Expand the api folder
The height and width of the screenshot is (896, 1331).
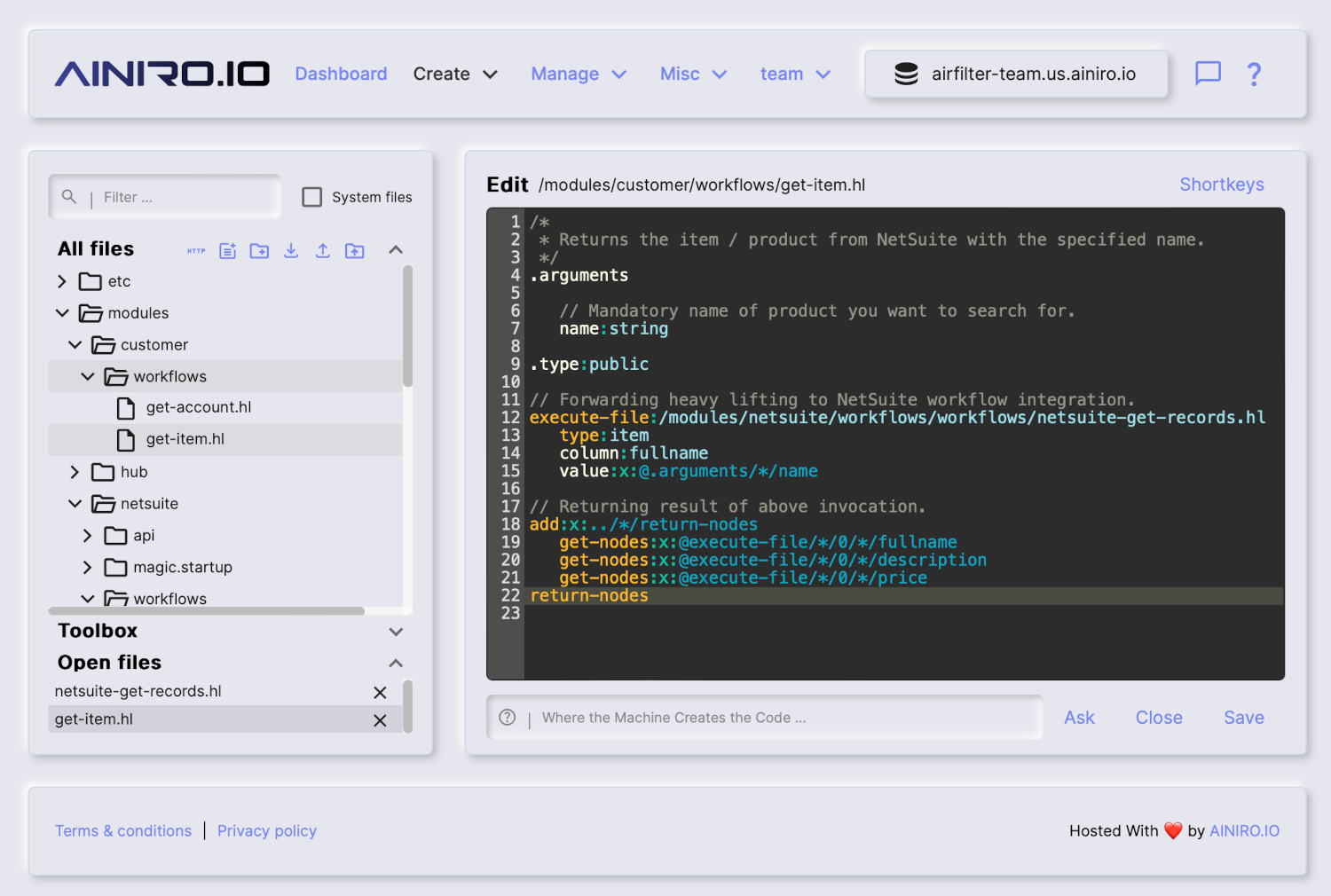87,536
